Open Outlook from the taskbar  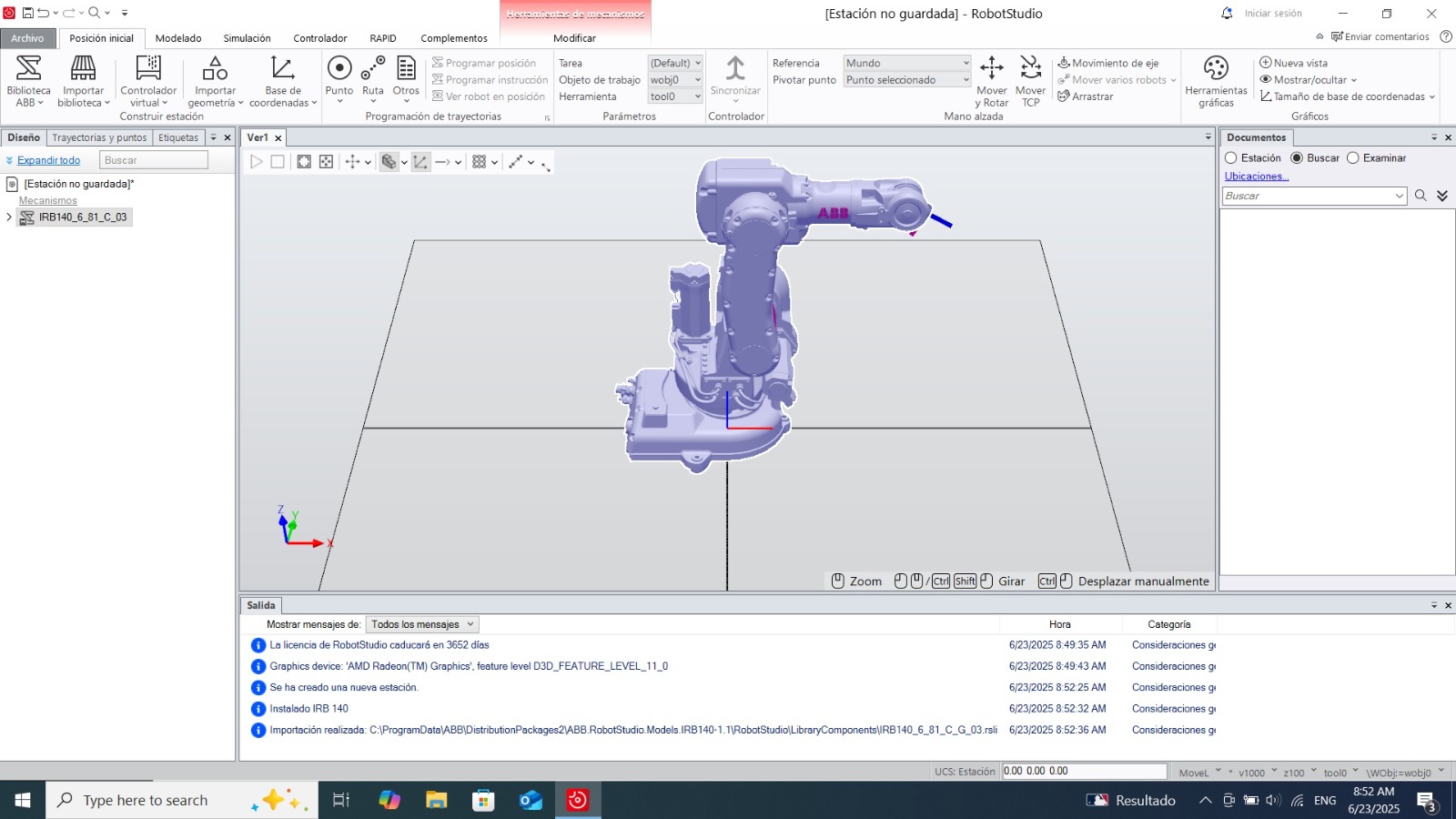coord(531,800)
